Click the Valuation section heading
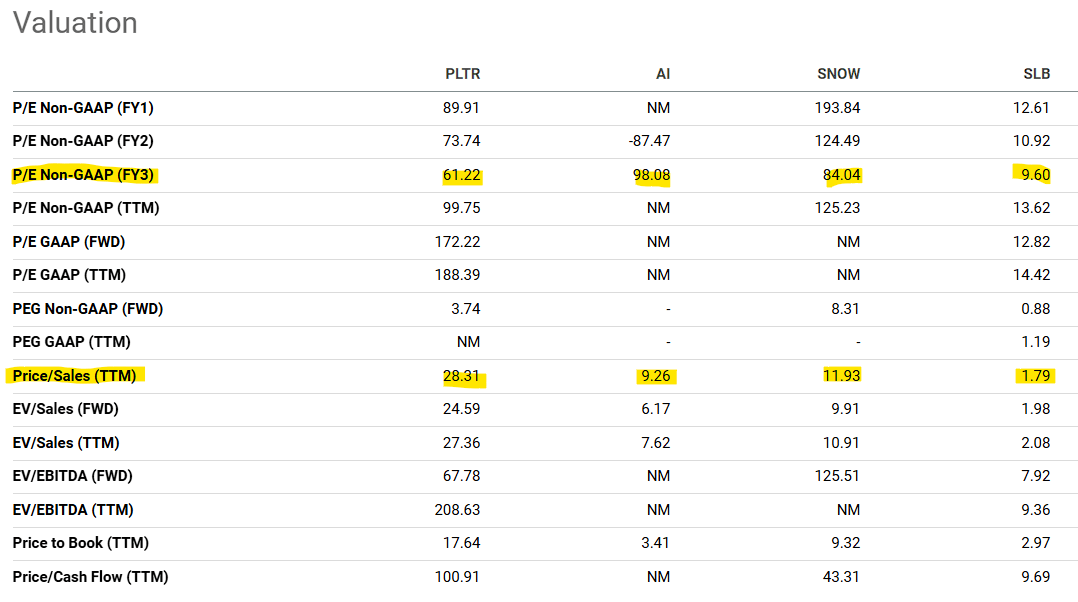1078x602 pixels. pyautogui.click(x=75, y=22)
